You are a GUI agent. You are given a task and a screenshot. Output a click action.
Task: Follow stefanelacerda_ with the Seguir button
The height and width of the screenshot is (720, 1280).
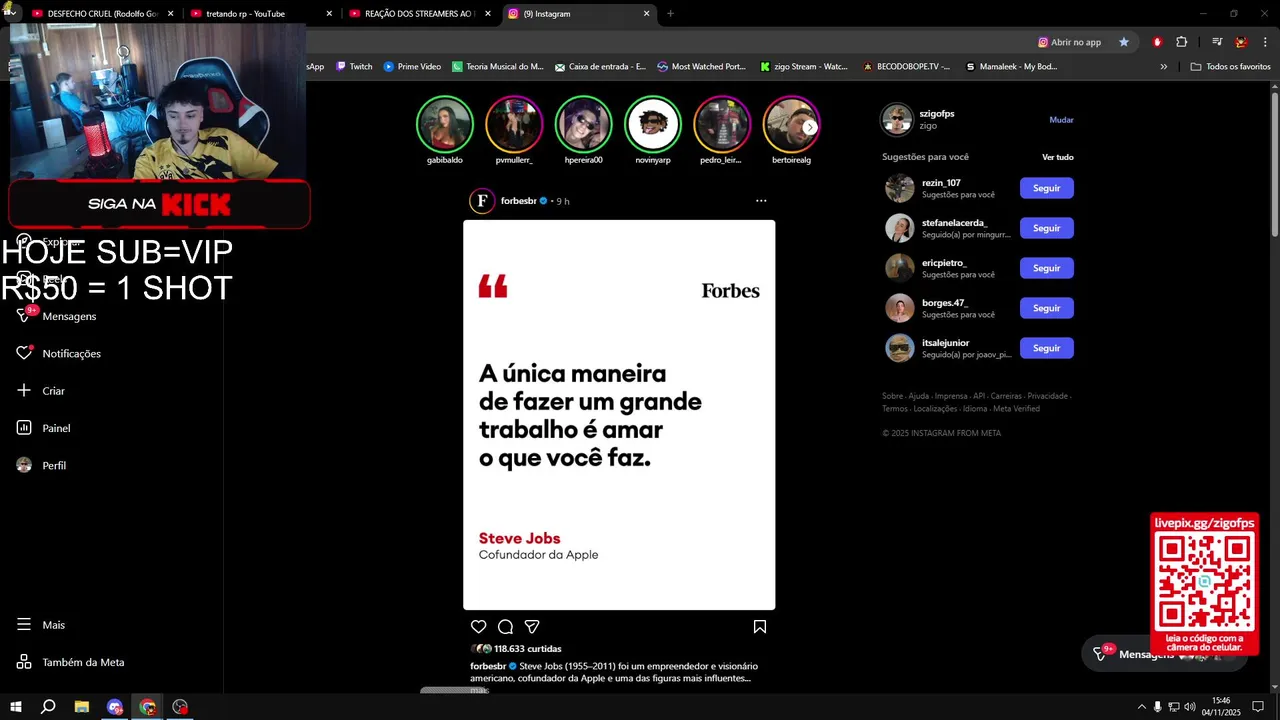pos(1047,228)
